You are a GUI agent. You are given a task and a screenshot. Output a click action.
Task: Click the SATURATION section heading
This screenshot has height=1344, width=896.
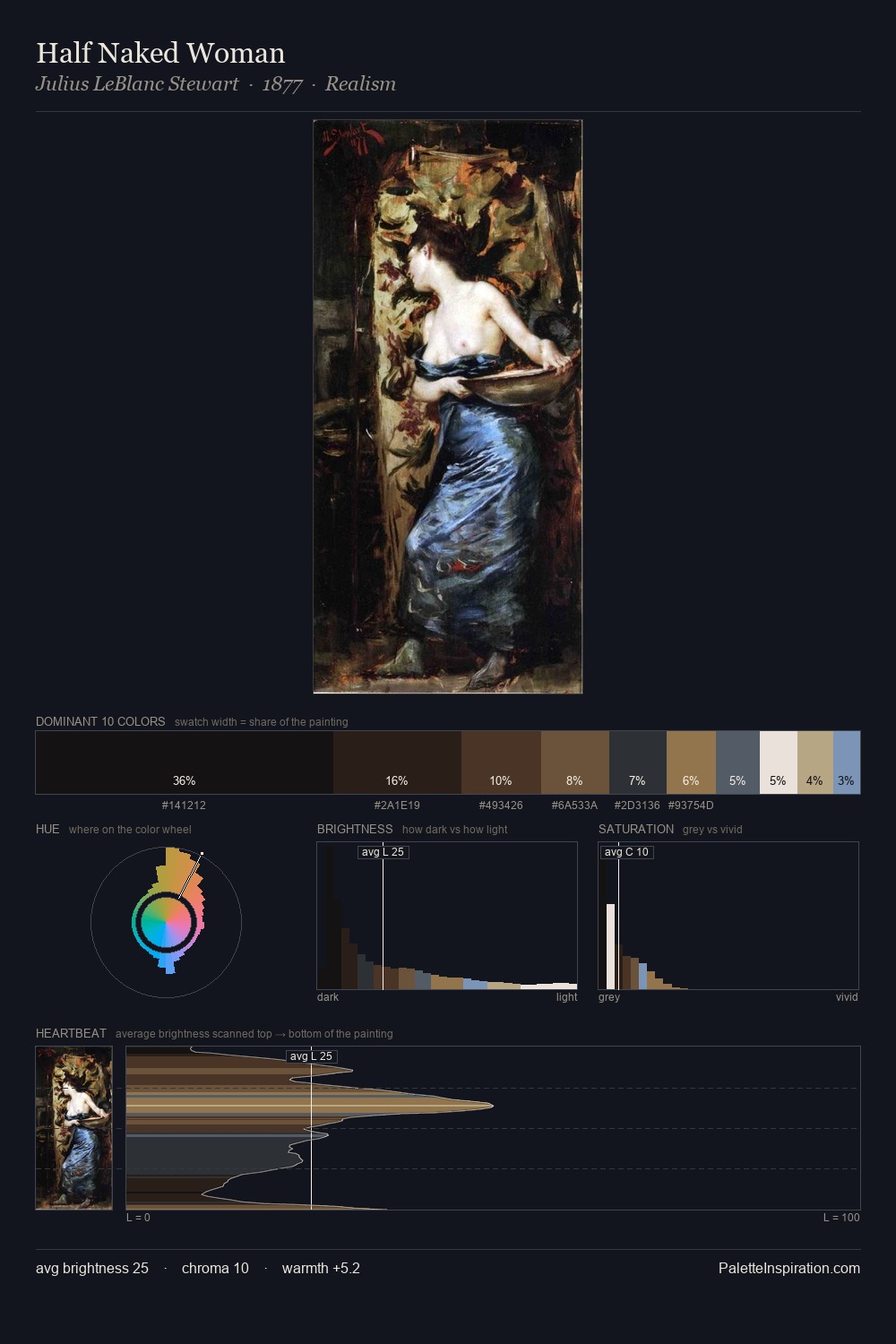pyautogui.click(x=636, y=829)
